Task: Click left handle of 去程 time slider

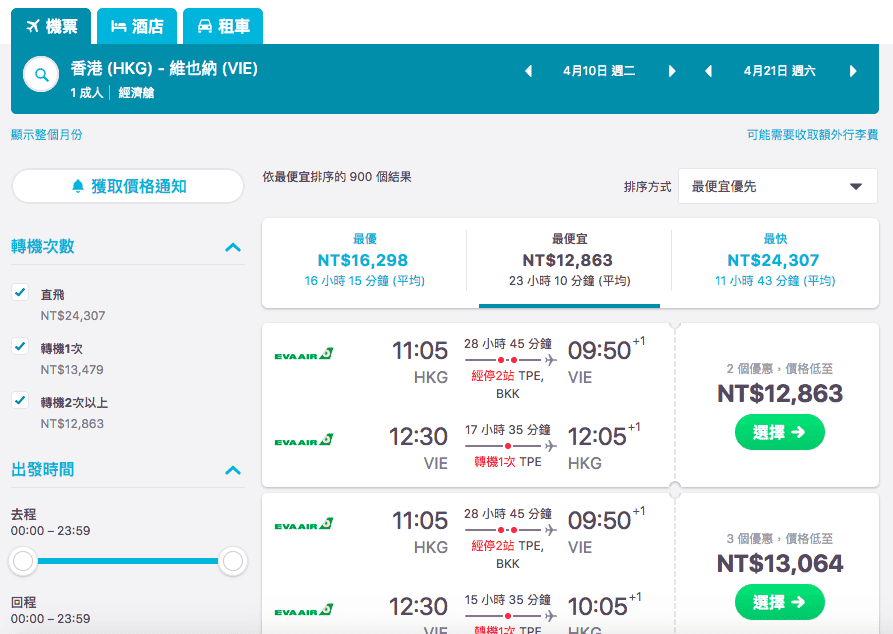Action: tap(23, 561)
